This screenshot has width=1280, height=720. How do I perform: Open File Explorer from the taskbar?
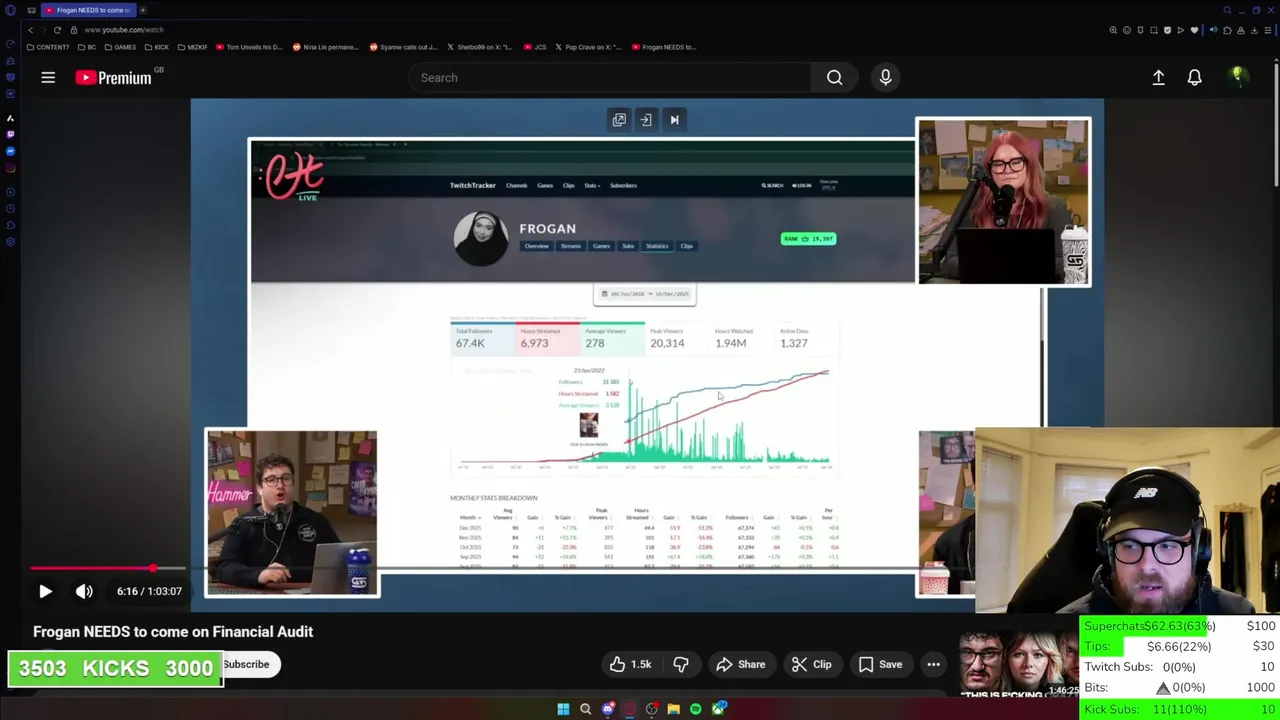pos(673,709)
